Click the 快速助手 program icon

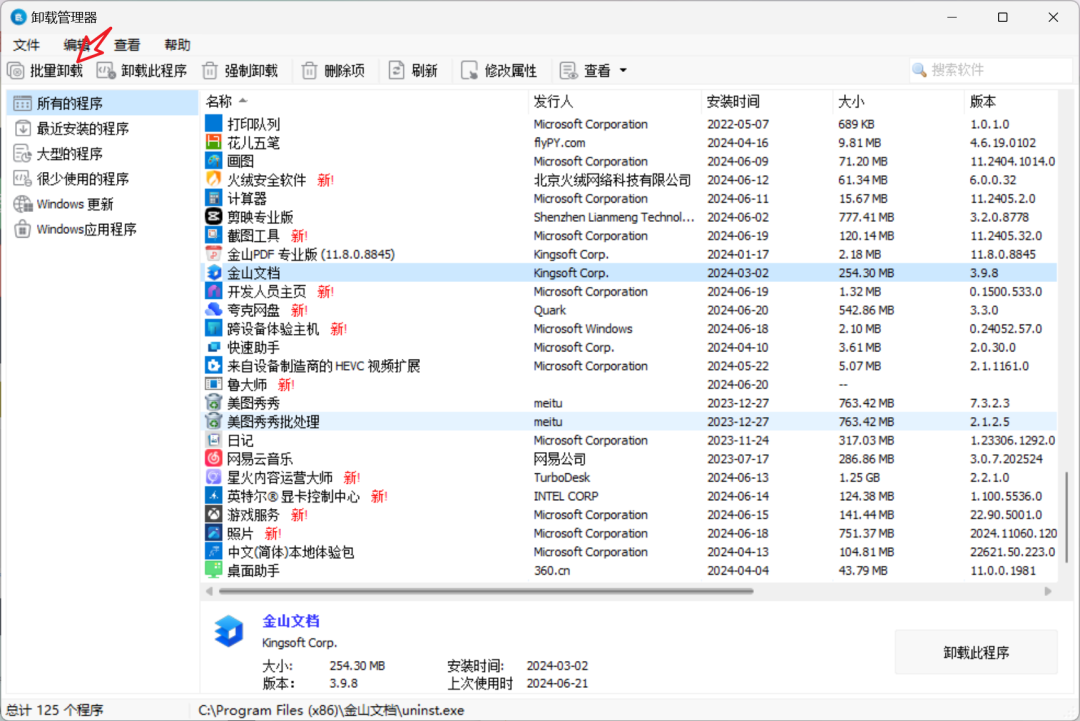[x=214, y=347]
